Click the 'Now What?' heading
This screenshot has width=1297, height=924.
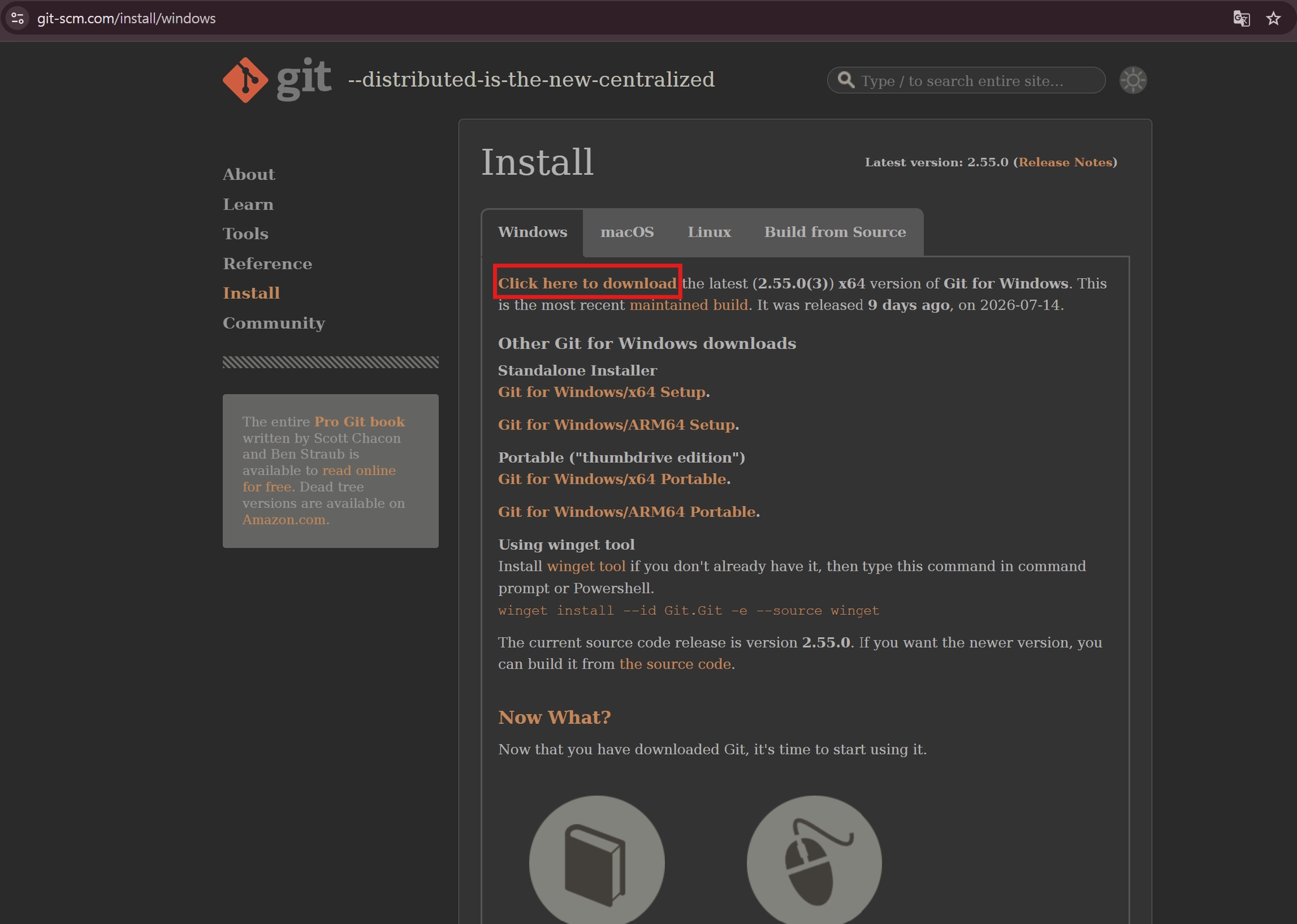[x=554, y=718]
